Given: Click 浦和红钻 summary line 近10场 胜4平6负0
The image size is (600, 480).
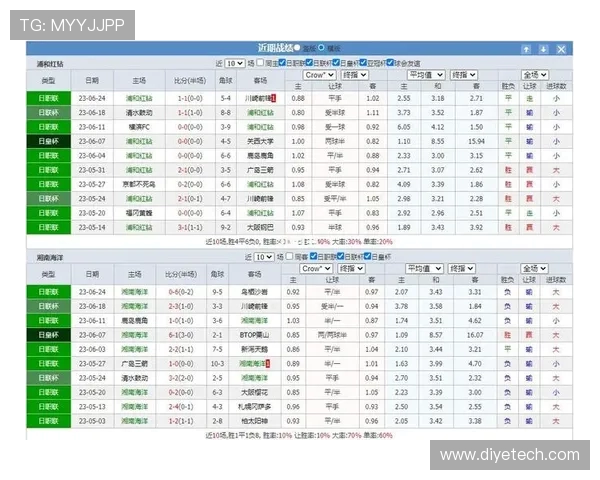Looking at the screenshot, I should coord(299,242).
